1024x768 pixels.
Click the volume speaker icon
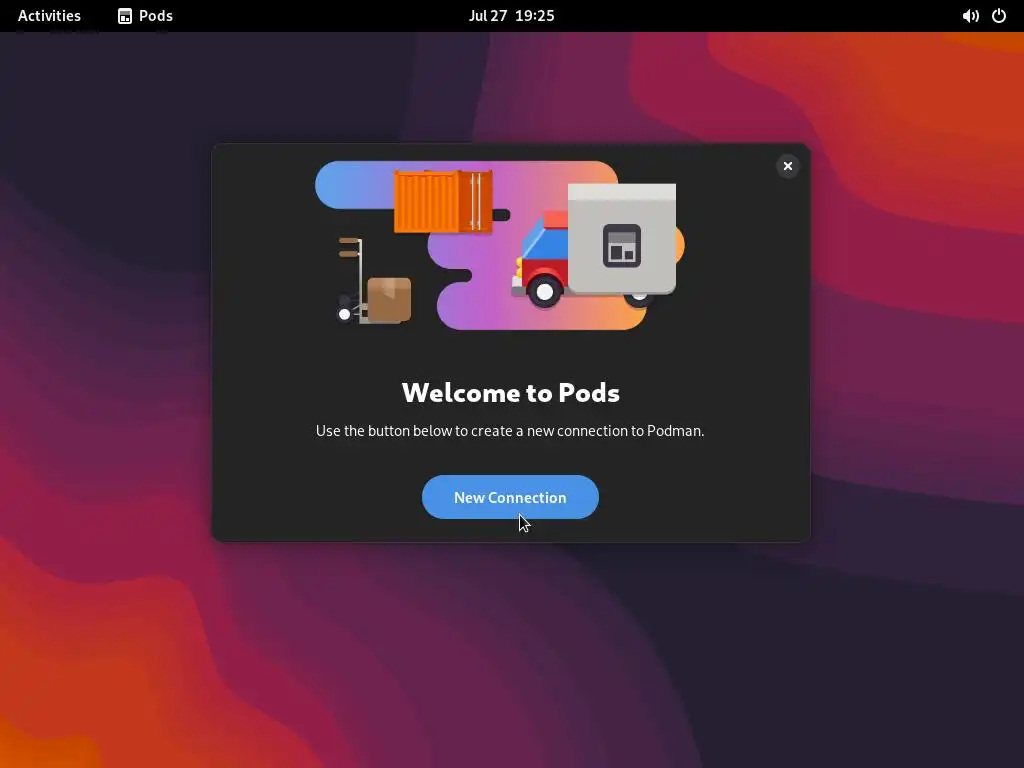point(970,16)
